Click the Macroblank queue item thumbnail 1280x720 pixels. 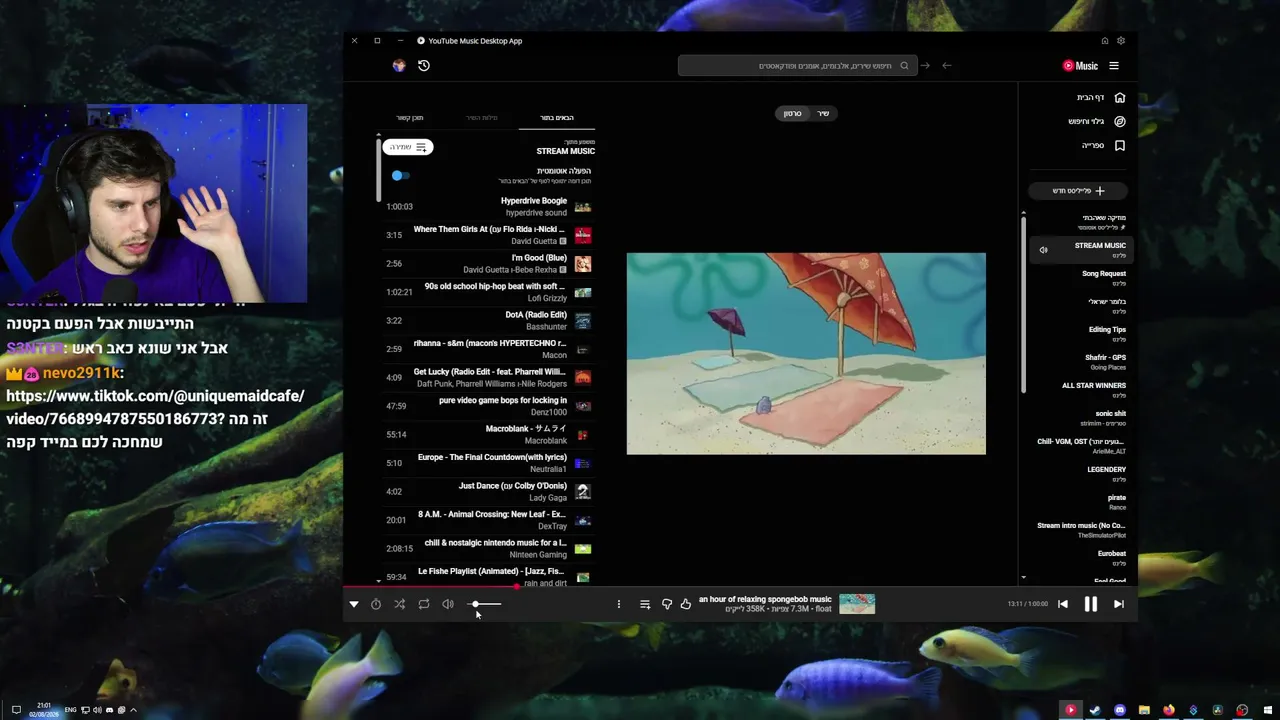(x=583, y=435)
